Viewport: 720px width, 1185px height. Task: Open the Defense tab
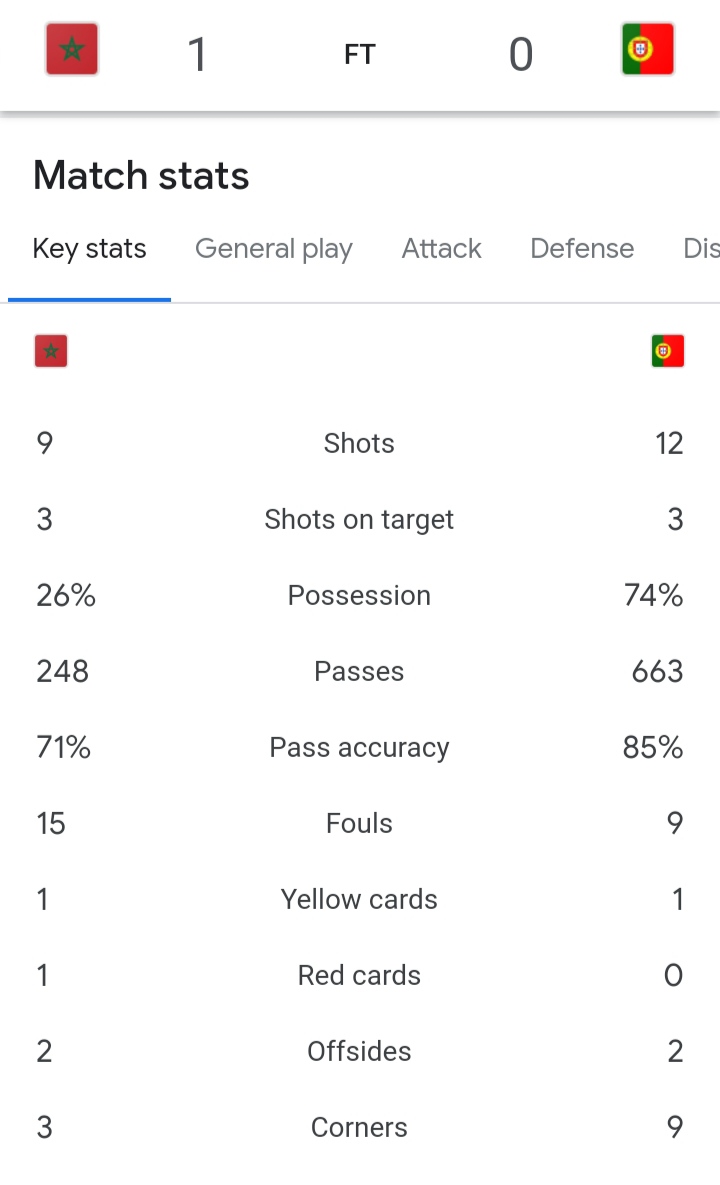tap(582, 249)
